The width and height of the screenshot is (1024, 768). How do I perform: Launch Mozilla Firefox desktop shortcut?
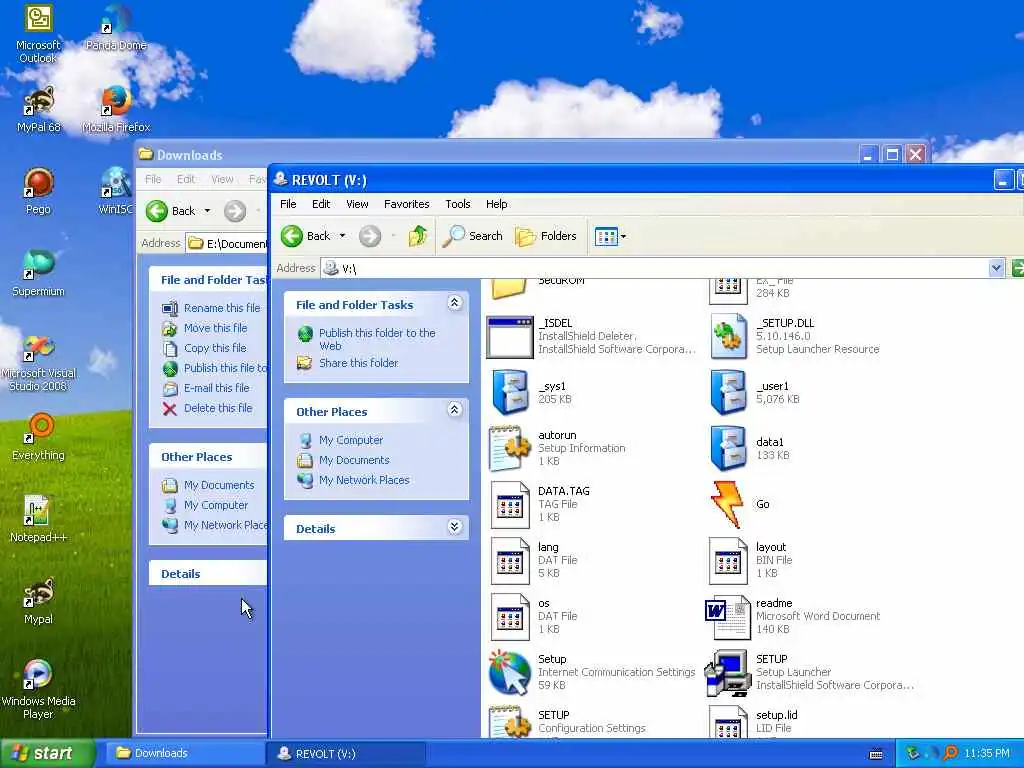pos(116,109)
